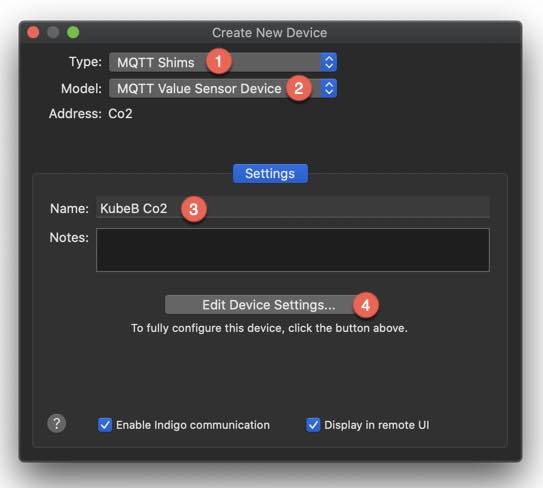Click the Enable Indigo communication label text
The height and width of the screenshot is (488, 543).
point(193,425)
